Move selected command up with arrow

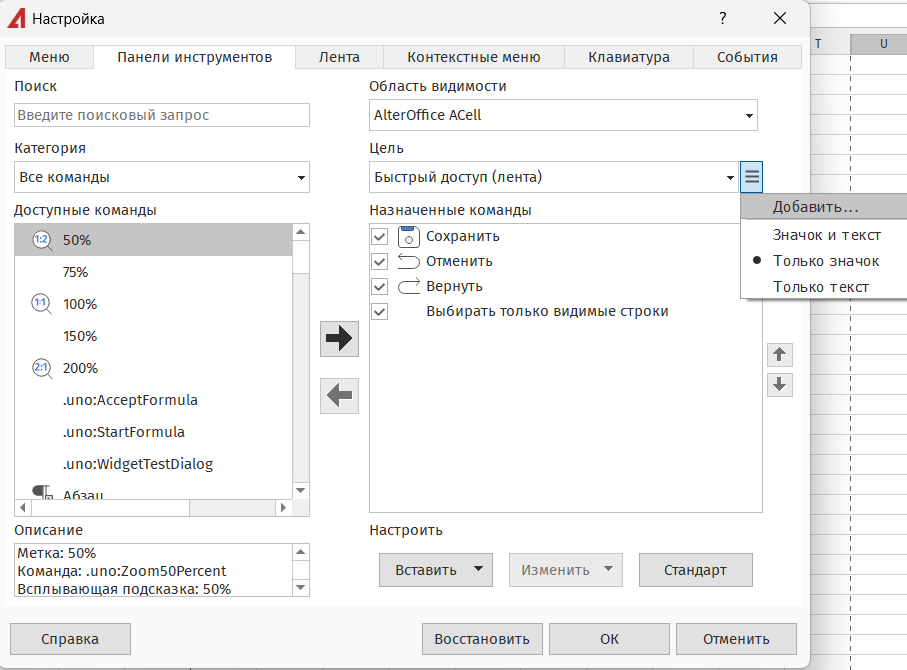(780, 355)
